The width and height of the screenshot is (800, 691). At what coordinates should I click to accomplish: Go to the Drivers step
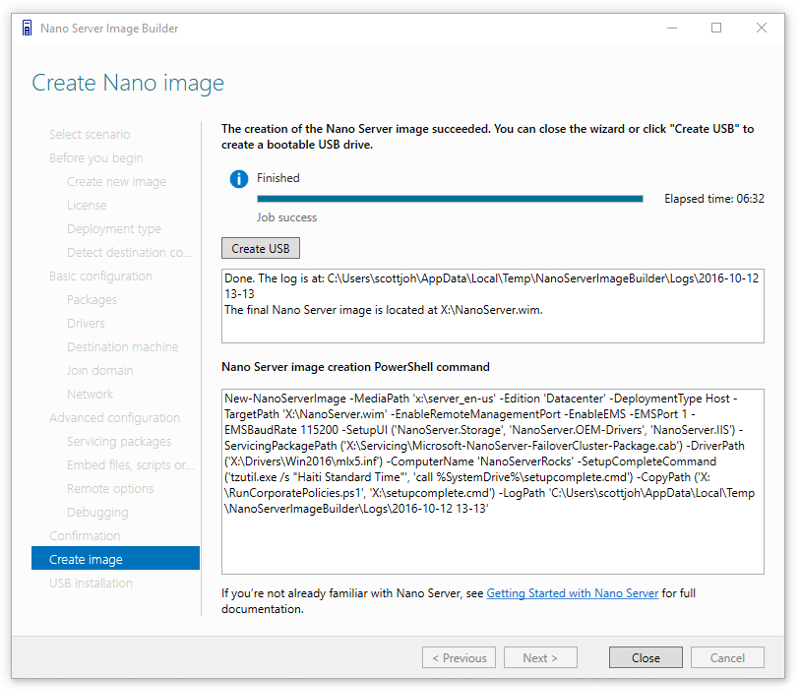click(x=86, y=323)
